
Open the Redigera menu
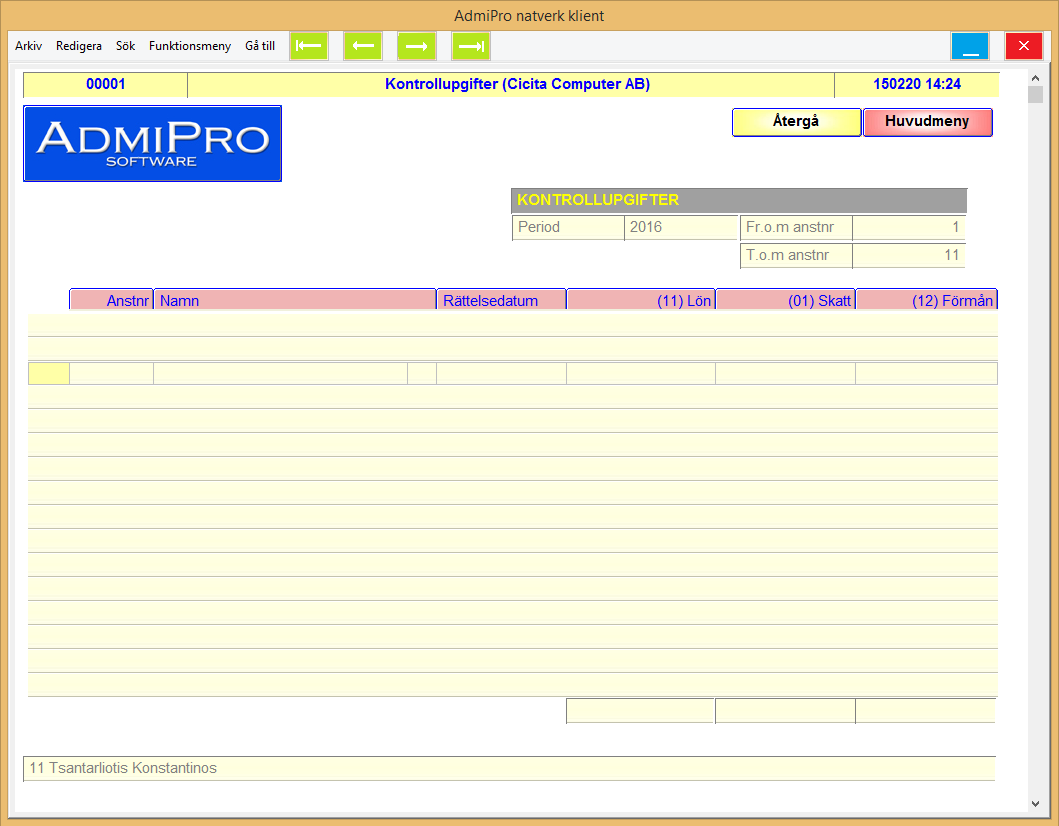pos(79,46)
